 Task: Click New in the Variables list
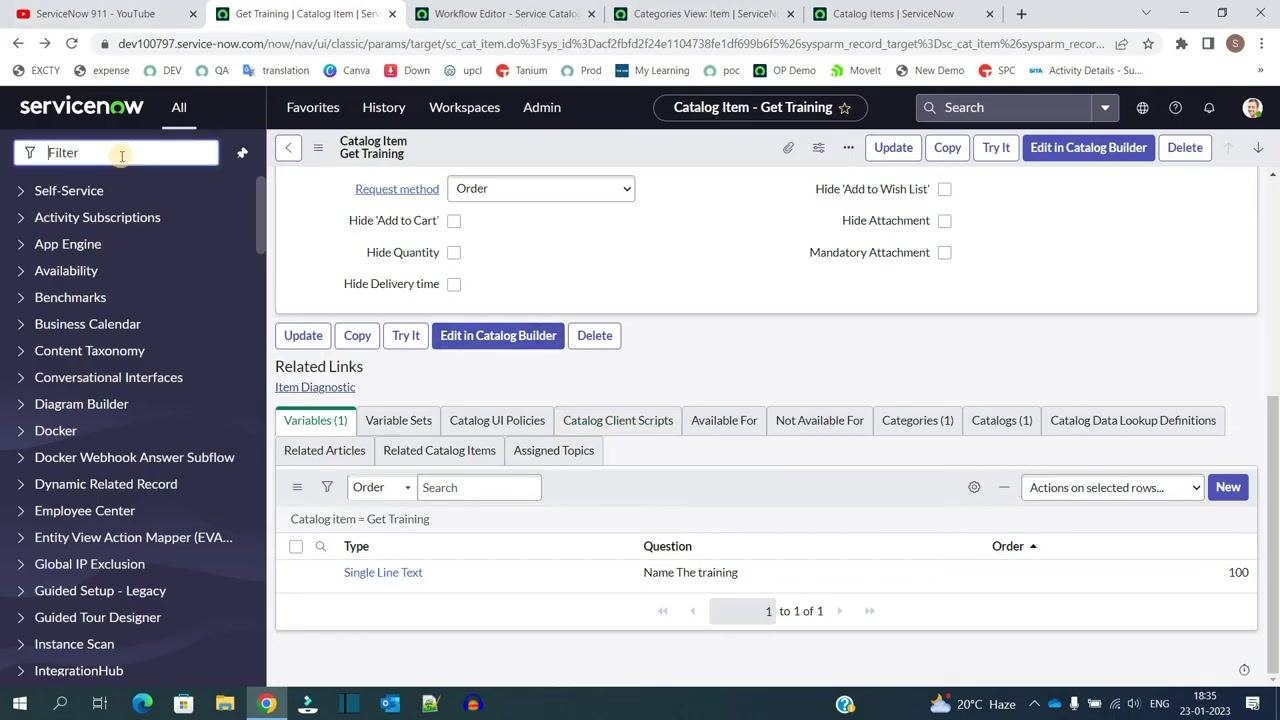click(1228, 487)
